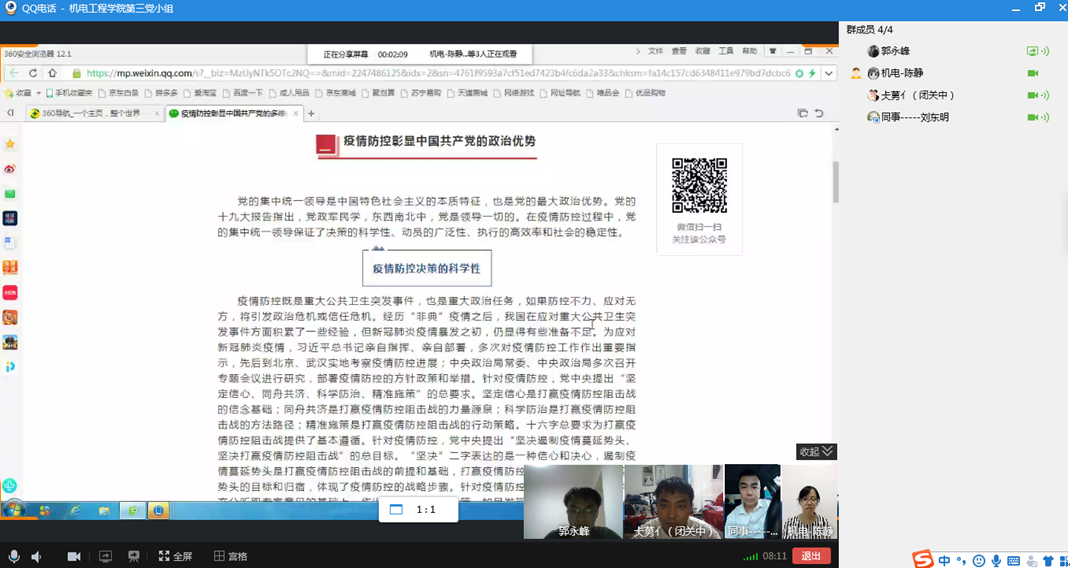1070x570 pixels.
Task: Click the presentation whiteboard icon
Action: tap(134, 556)
